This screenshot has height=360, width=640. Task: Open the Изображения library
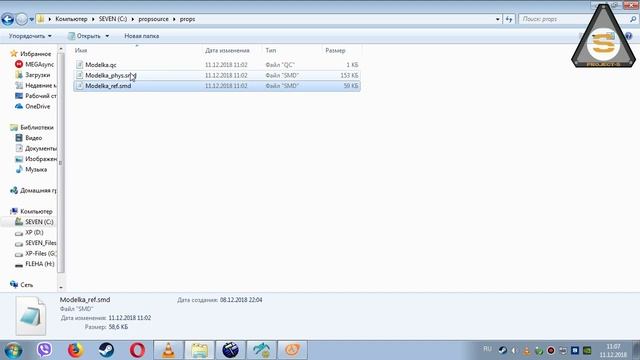pos(40,159)
